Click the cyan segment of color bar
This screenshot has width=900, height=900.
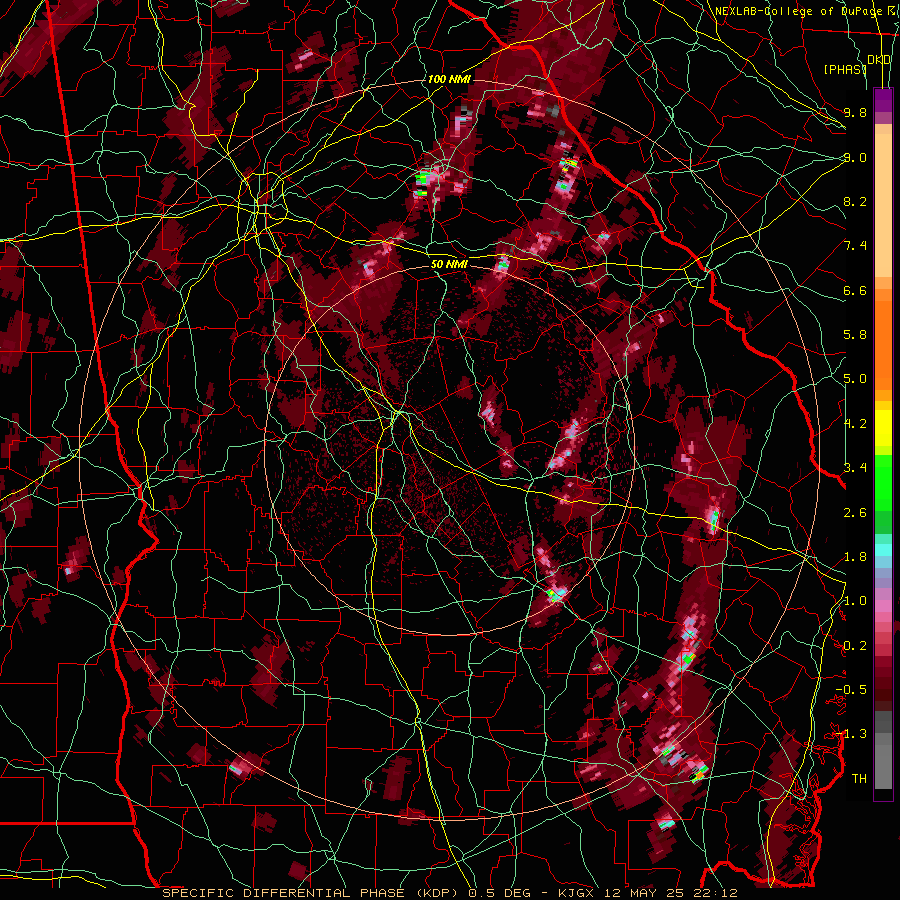tap(883, 550)
